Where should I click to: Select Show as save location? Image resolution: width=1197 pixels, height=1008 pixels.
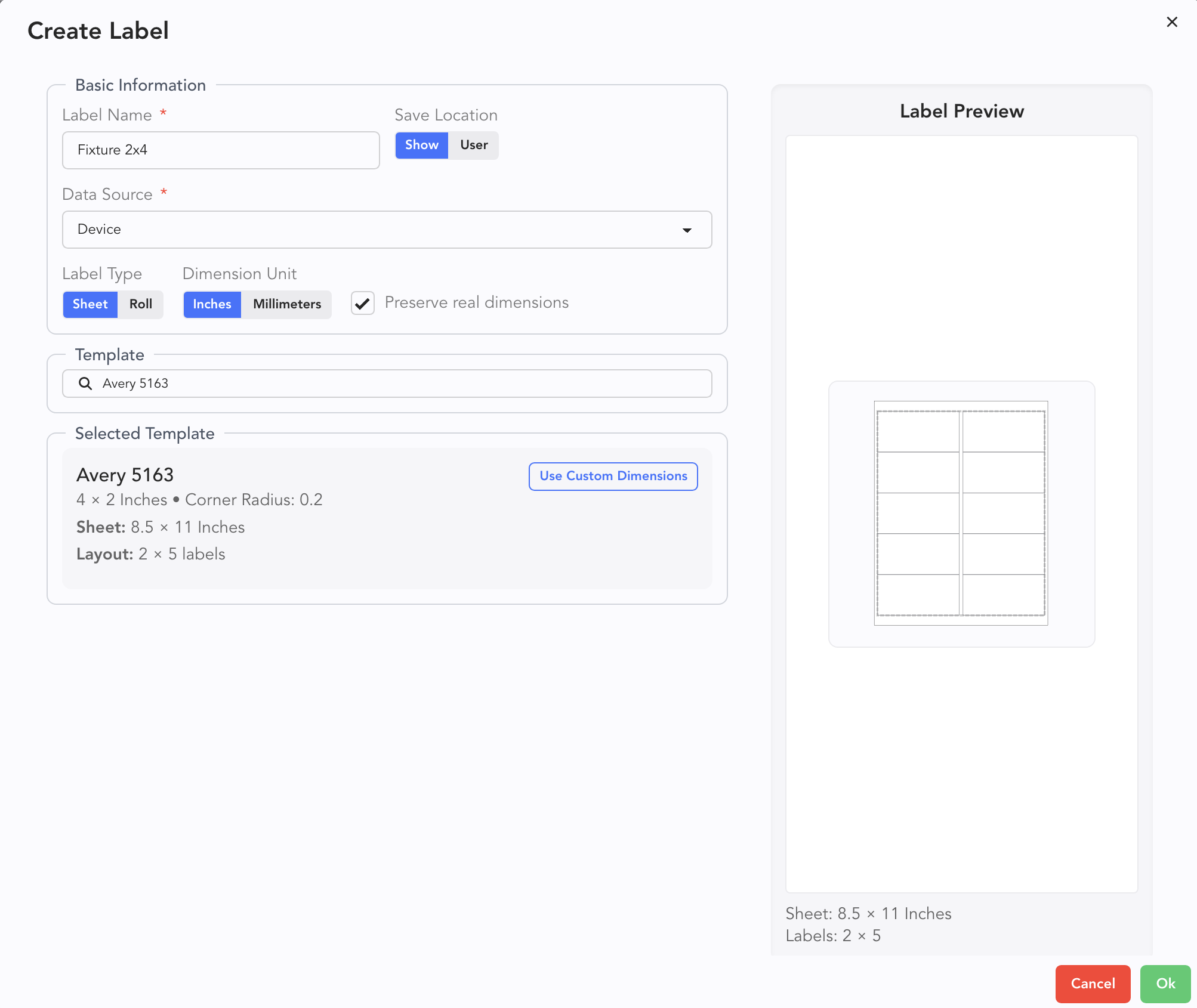pos(421,145)
